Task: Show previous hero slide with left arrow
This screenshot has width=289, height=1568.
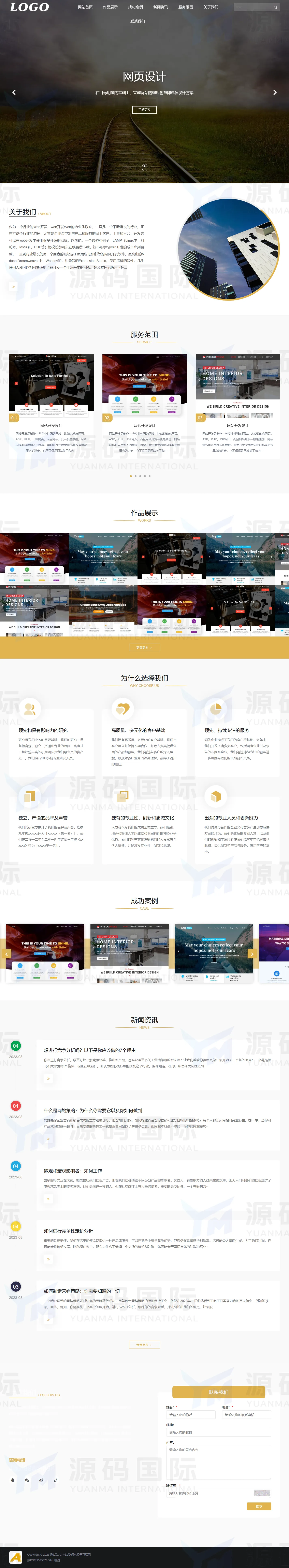Action: [x=14, y=93]
